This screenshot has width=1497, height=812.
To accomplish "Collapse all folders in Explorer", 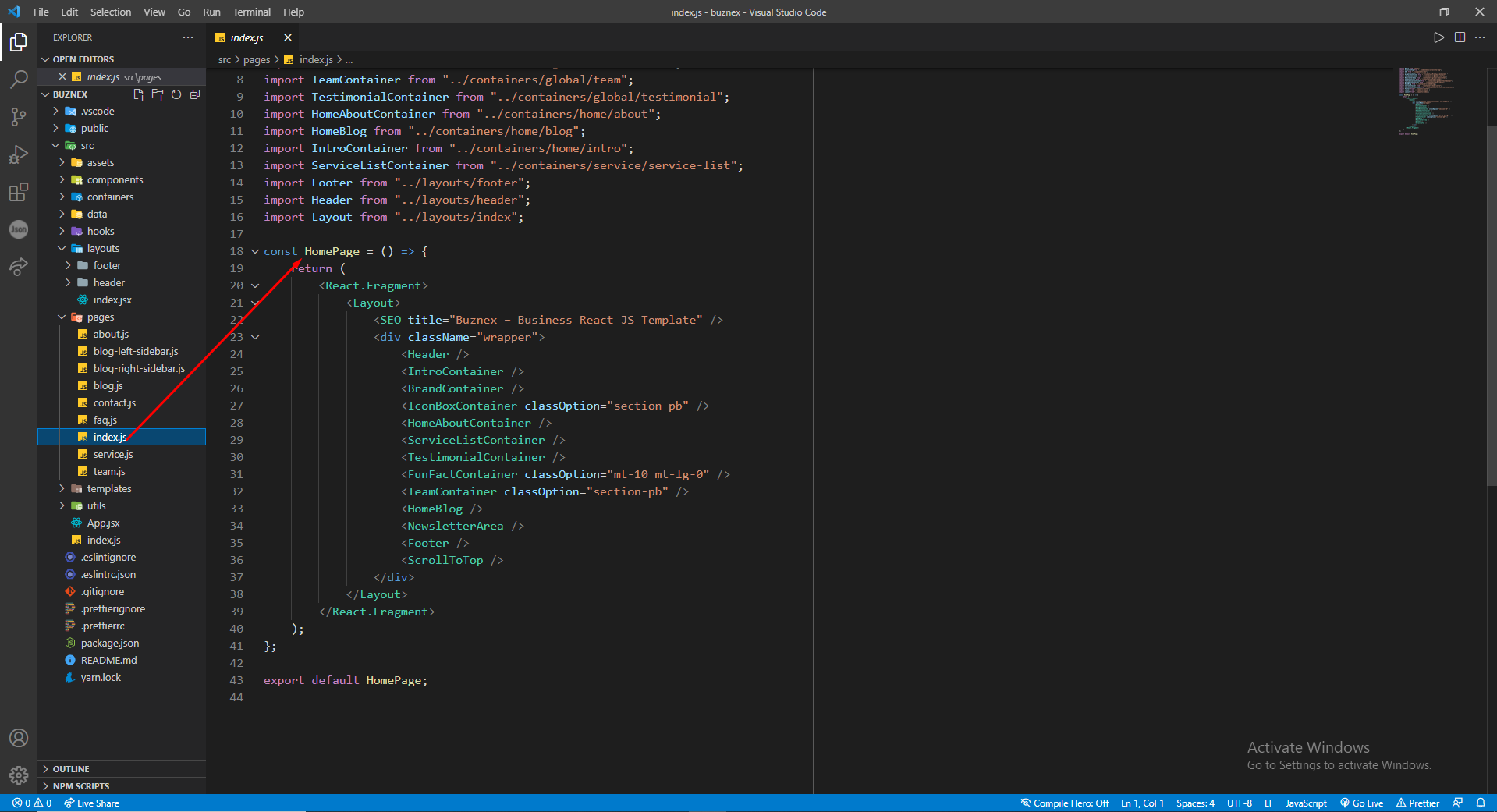I will [x=195, y=94].
